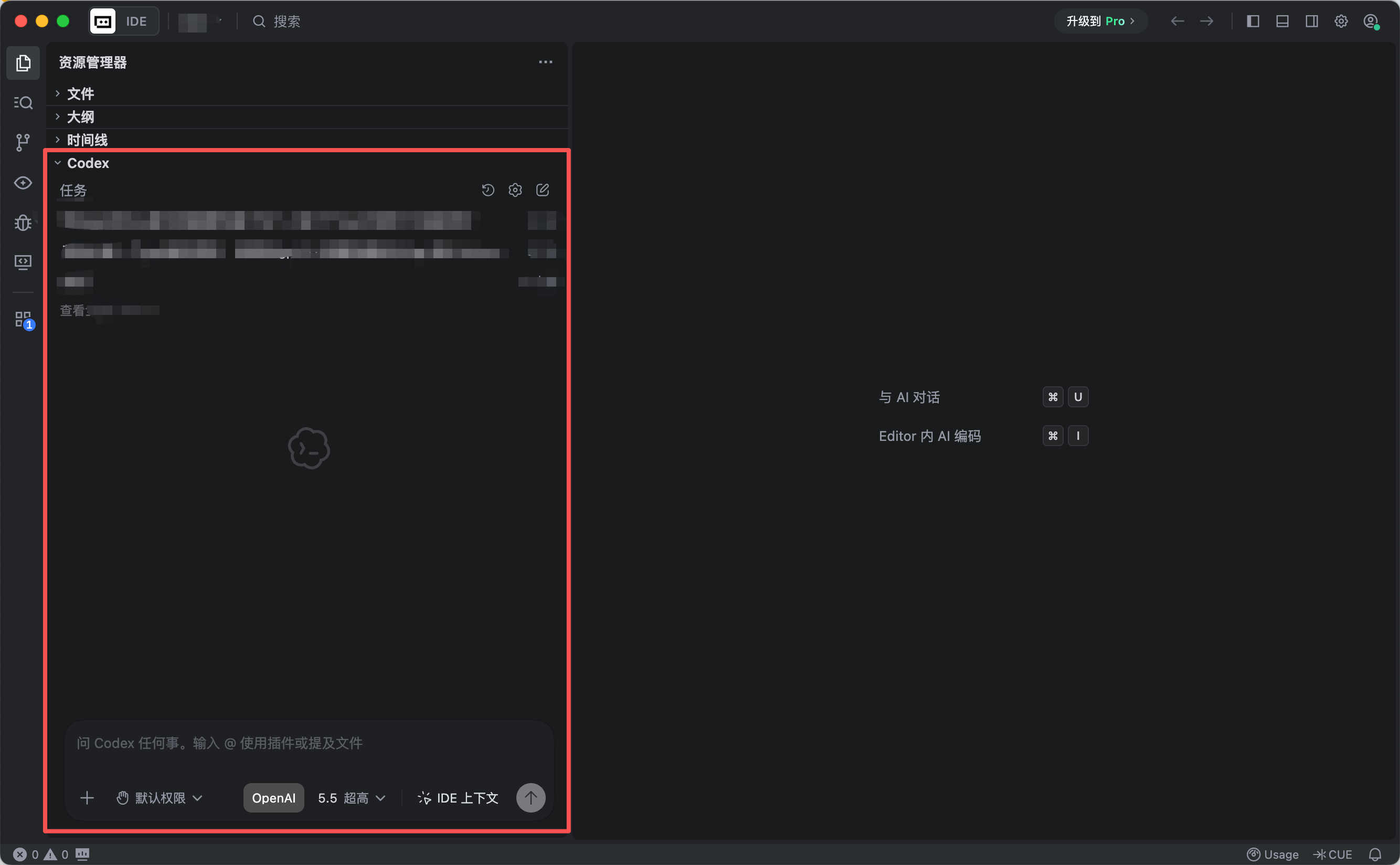This screenshot has width=1400, height=865.
Task: Open the Explorer panel more options ellipsis
Action: point(546,62)
